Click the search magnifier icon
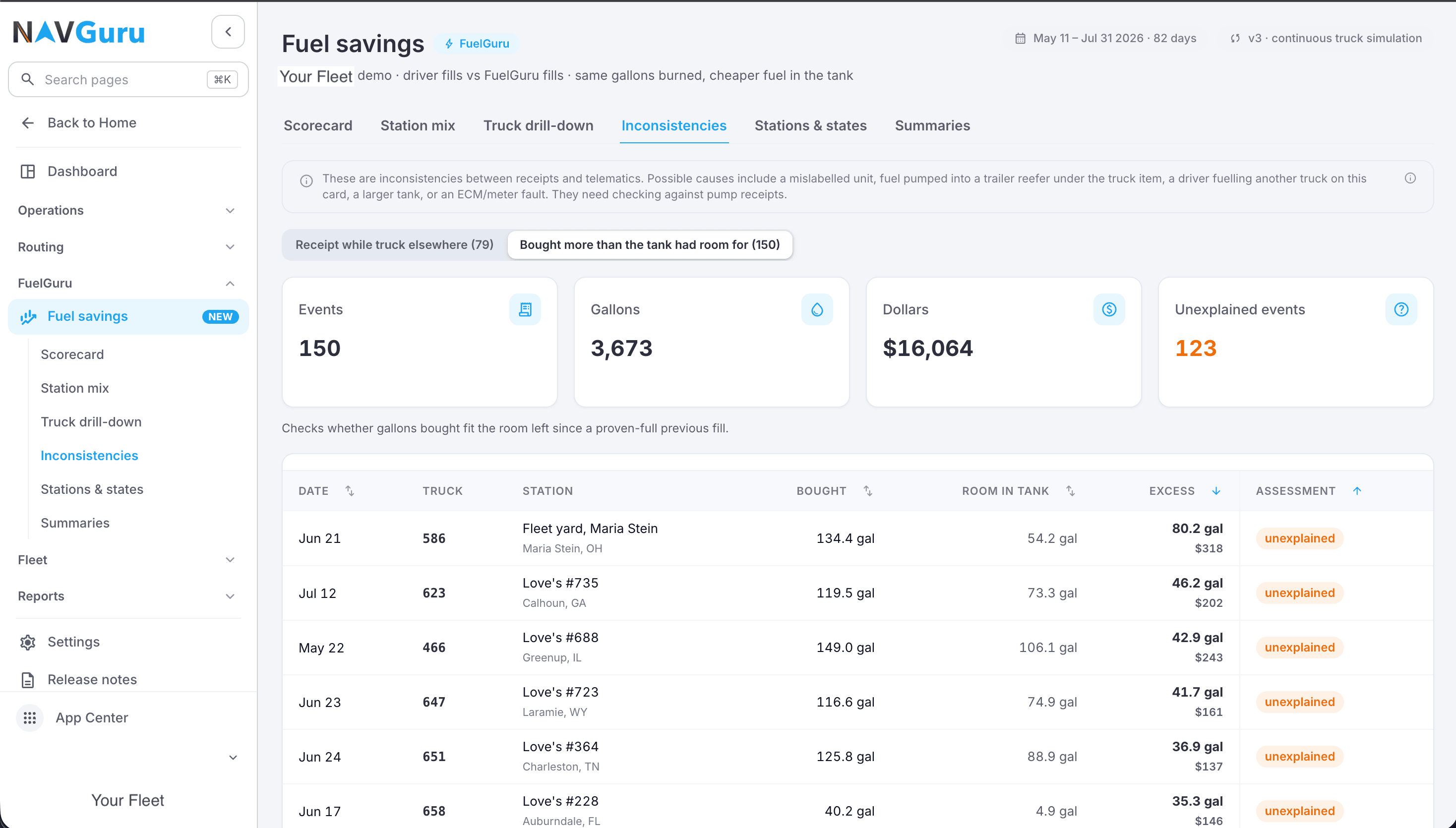Image resolution: width=1456 pixels, height=828 pixels. point(27,80)
